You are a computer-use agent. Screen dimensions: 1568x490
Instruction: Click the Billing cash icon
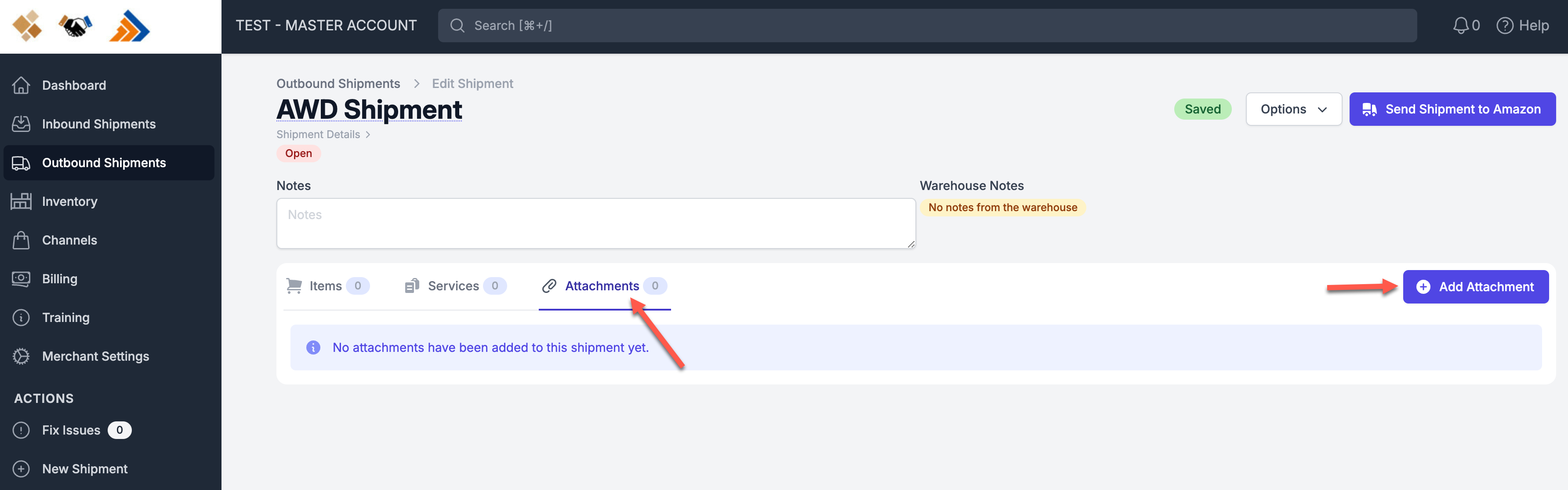[x=21, y=278]
